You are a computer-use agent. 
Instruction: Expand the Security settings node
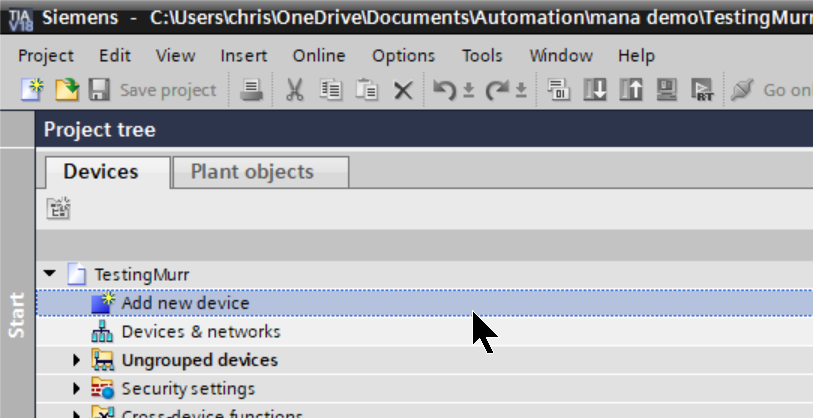[x=76, y=388]
